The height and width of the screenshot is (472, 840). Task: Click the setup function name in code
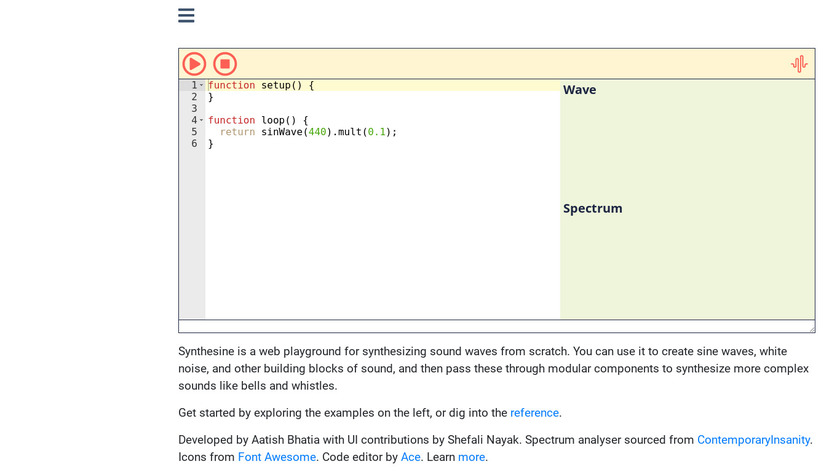coord(275,85)
